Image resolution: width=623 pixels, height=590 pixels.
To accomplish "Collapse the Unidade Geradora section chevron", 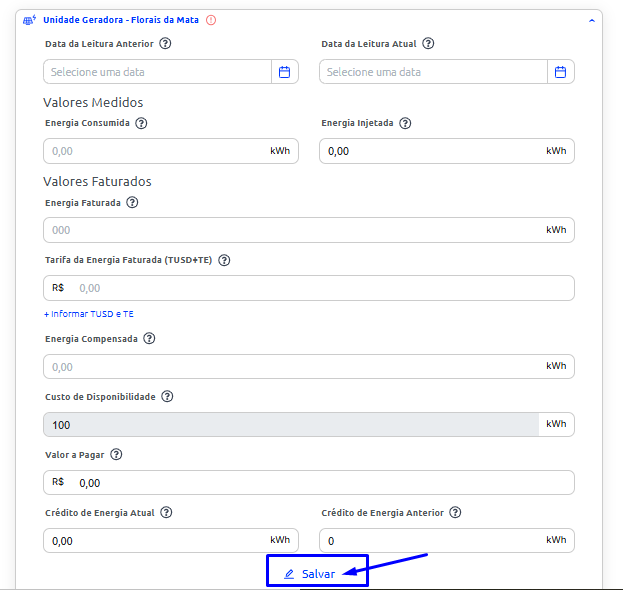I will [x=591, y=20].
